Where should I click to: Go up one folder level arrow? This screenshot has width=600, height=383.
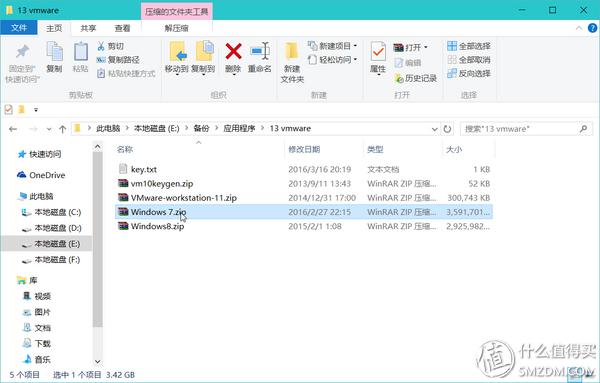[63, 129]
